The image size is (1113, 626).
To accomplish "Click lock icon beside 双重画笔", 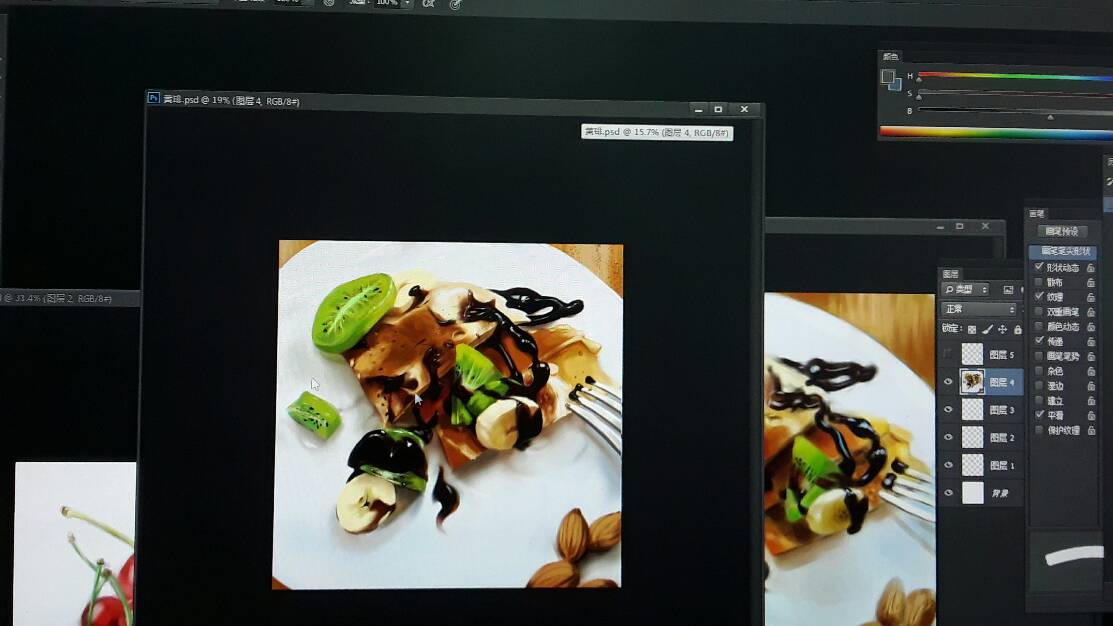I will click(x=1090, y=312).
